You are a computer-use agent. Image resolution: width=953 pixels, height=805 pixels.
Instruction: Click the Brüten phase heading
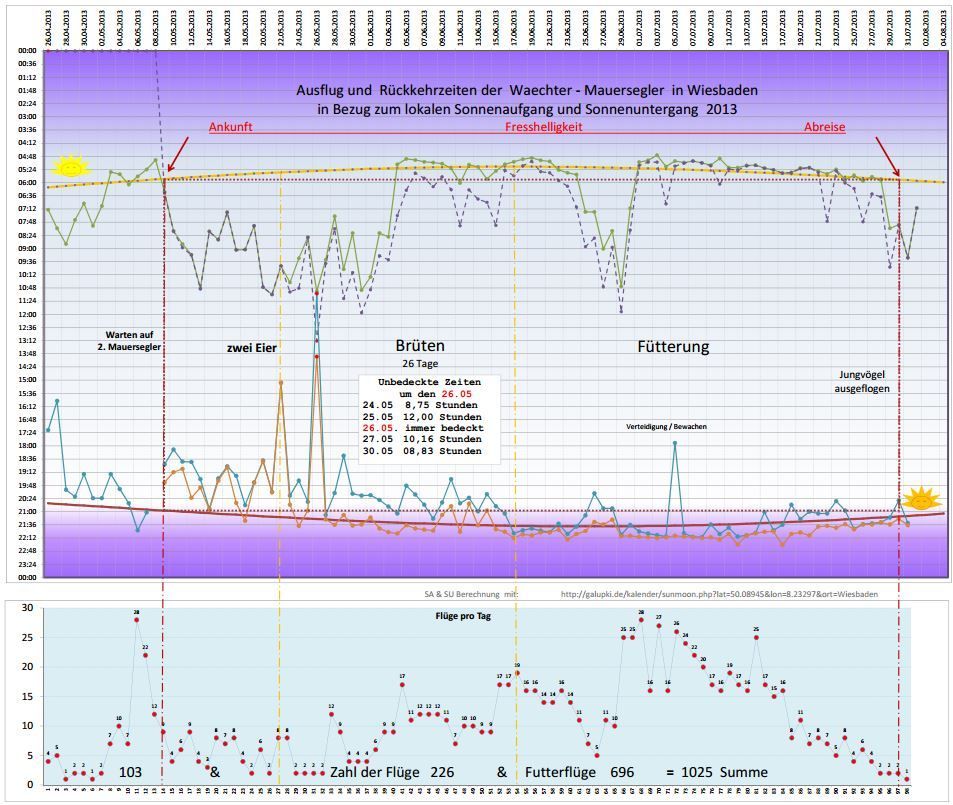pyautogui.click(x=419, y=346)
